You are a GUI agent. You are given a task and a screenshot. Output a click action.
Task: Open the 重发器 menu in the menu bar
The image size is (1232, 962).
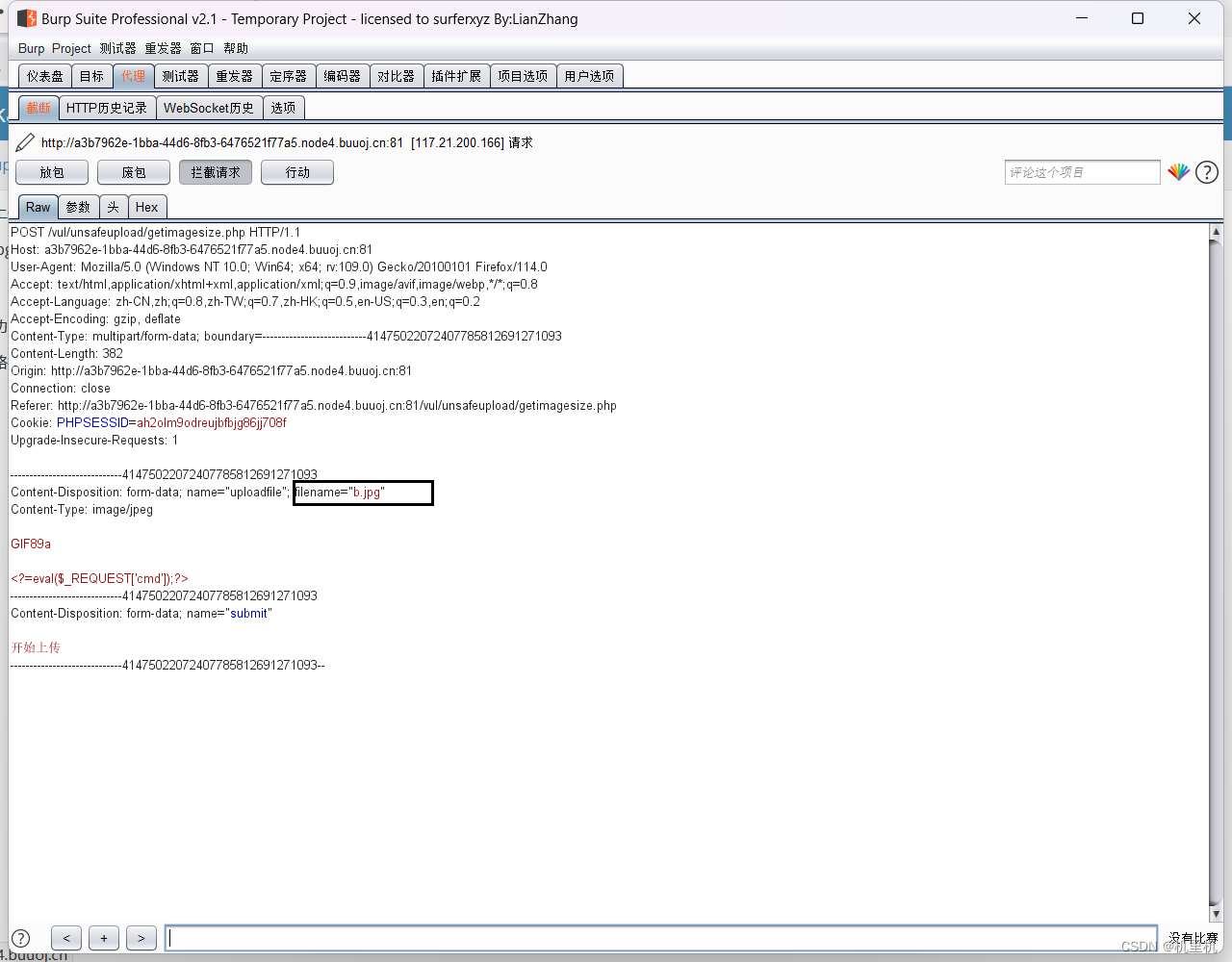(x=163, y=48)
